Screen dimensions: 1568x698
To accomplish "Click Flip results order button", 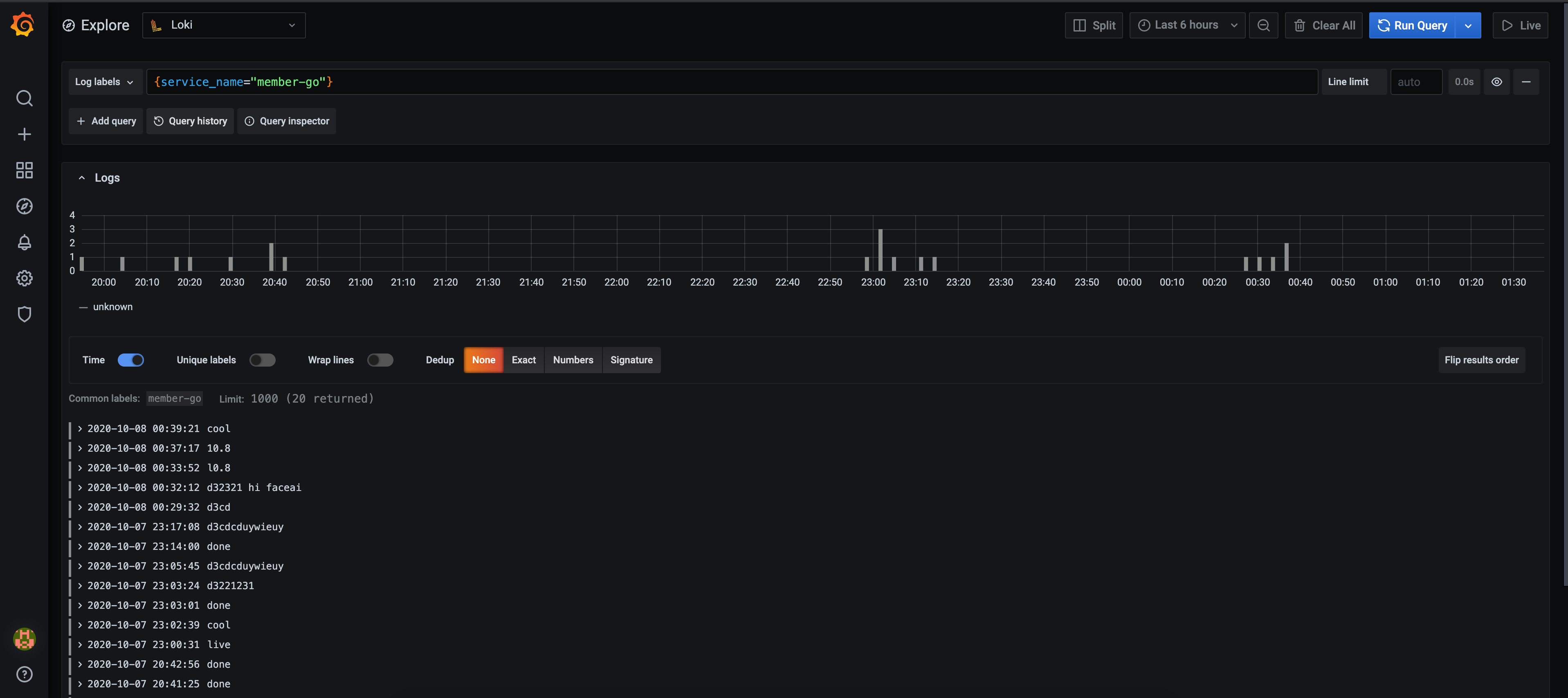I will coord(1481,360).
